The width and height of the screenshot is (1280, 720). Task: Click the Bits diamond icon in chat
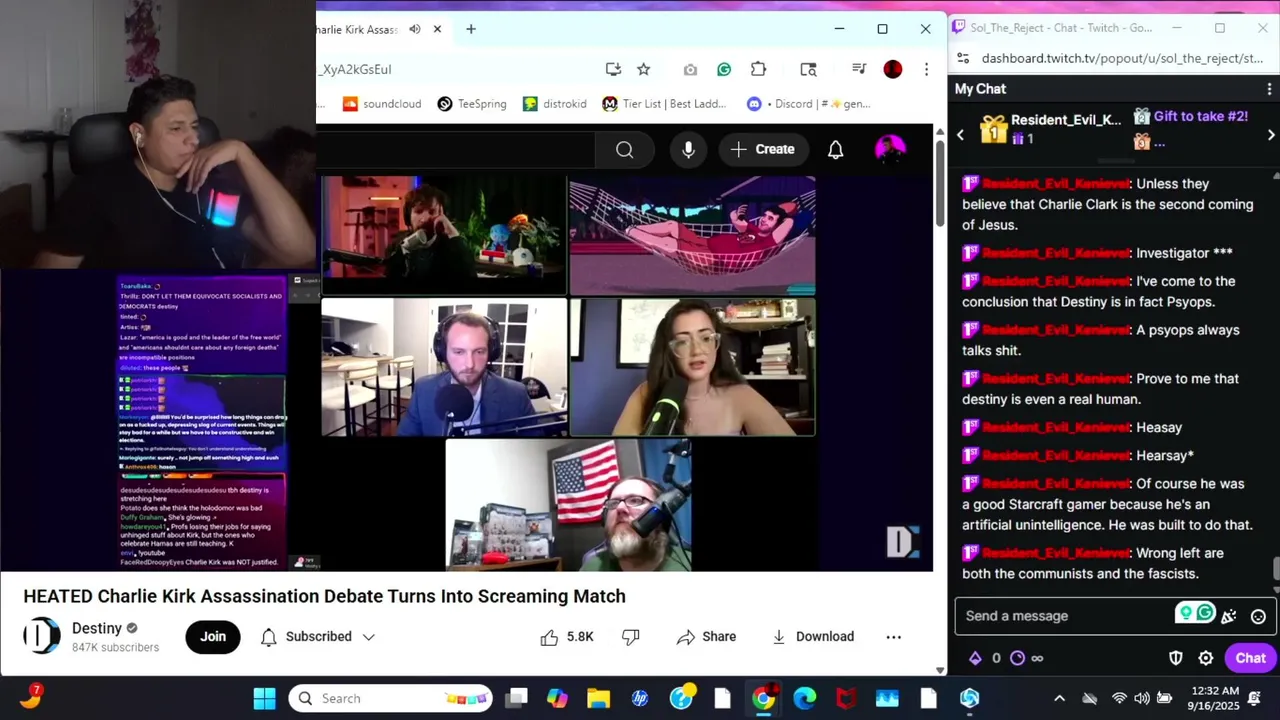(x=975, y=658)
